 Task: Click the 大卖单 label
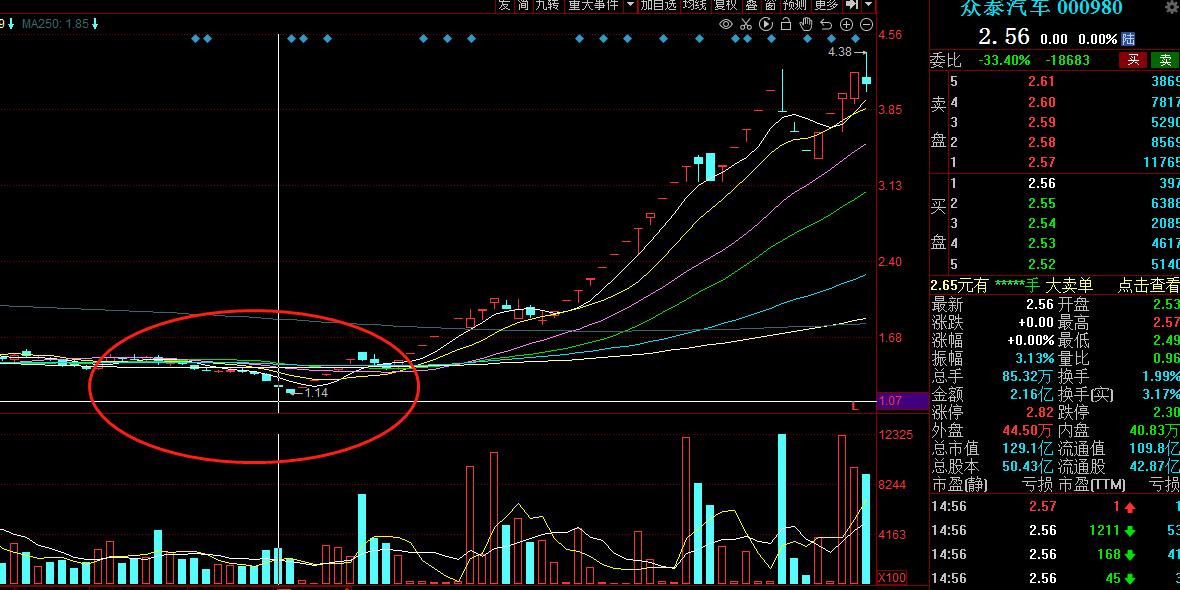[1067, 285]
